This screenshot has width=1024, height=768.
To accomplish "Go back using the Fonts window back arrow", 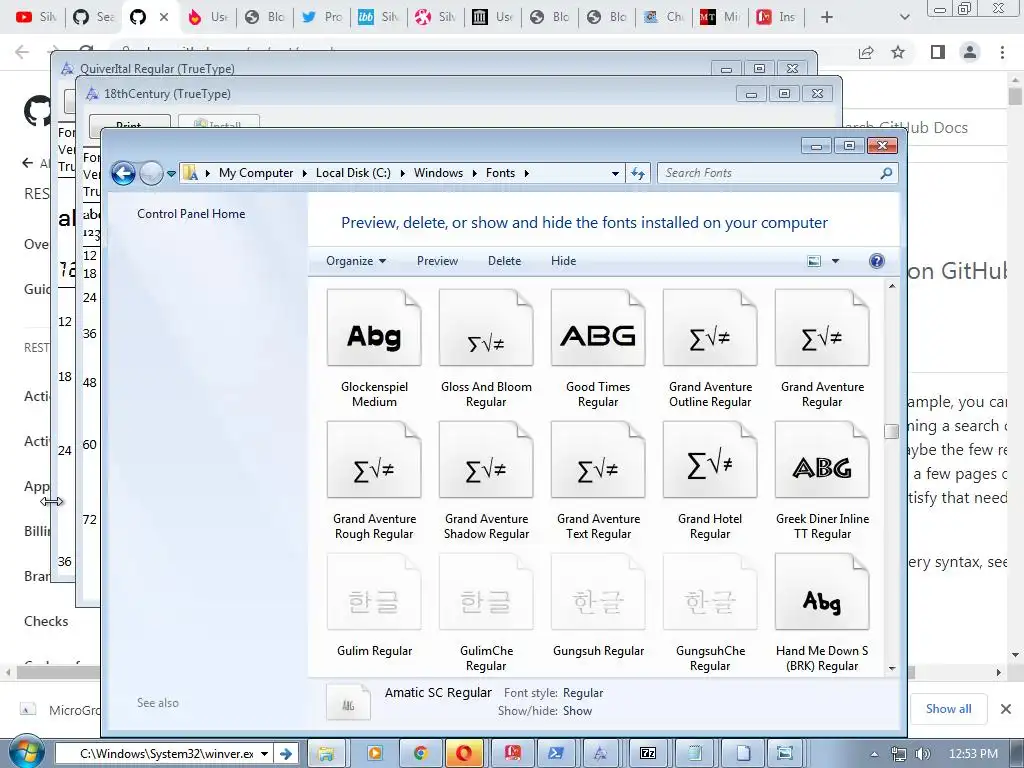I will 123,173.
